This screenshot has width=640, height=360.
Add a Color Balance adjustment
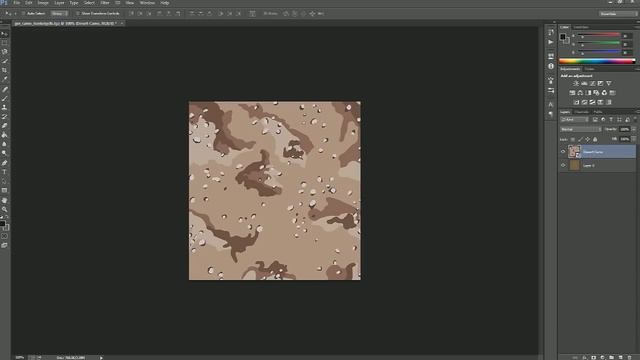[580, 93]
